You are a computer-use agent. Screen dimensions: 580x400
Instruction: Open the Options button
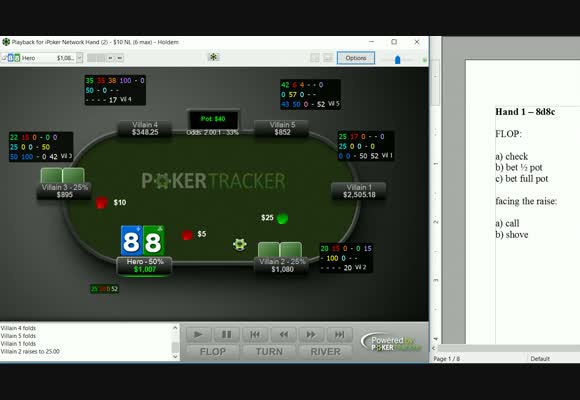coord(355,58)
